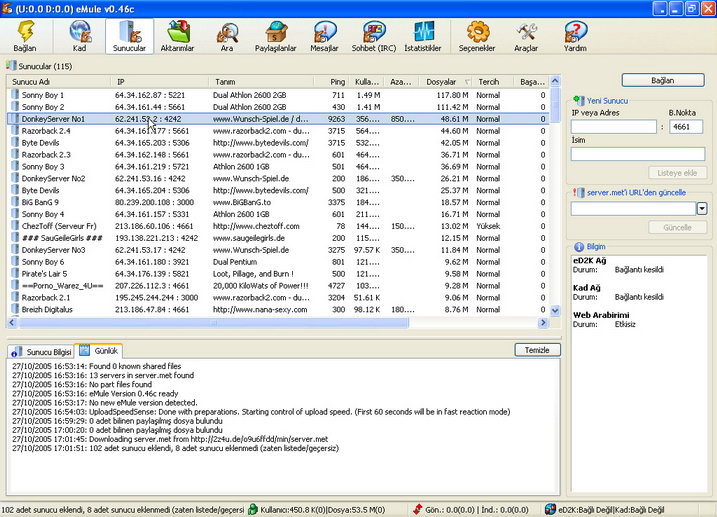Click the İsim input field
The image size is (717, 517).
[638, 154]
